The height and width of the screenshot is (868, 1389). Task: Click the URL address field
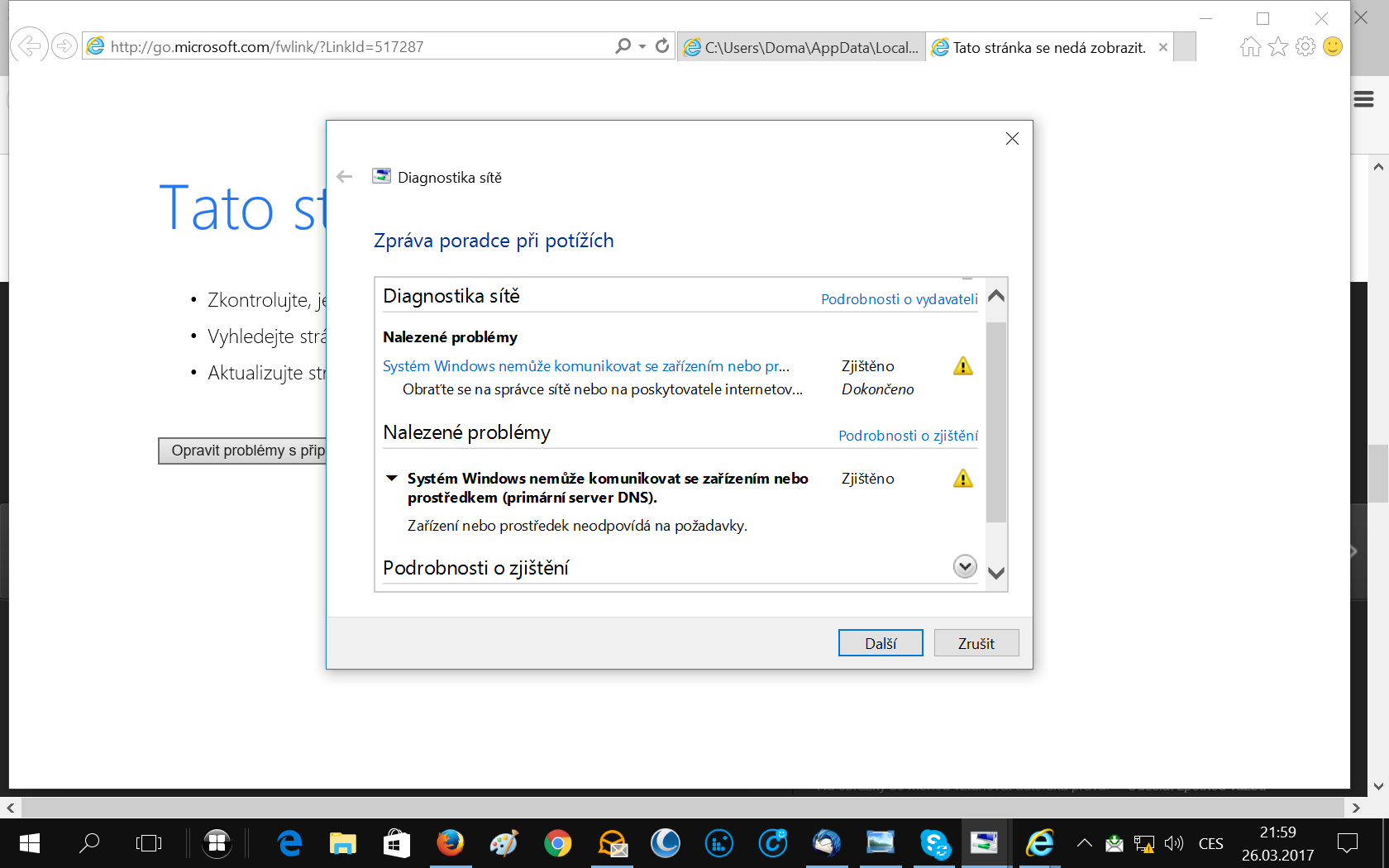347,47
